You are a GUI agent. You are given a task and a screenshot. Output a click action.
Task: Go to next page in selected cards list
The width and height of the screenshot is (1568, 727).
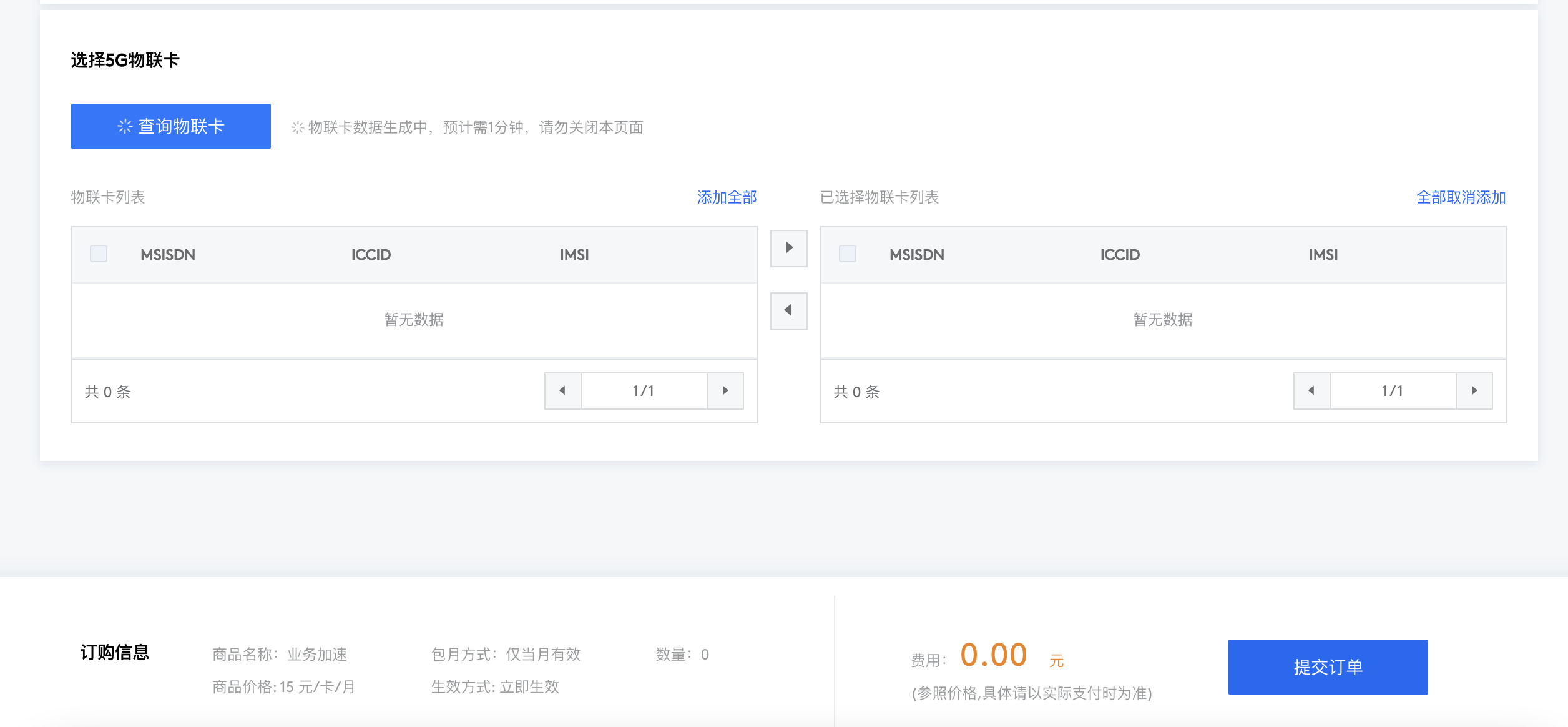tap(1474, 391)
